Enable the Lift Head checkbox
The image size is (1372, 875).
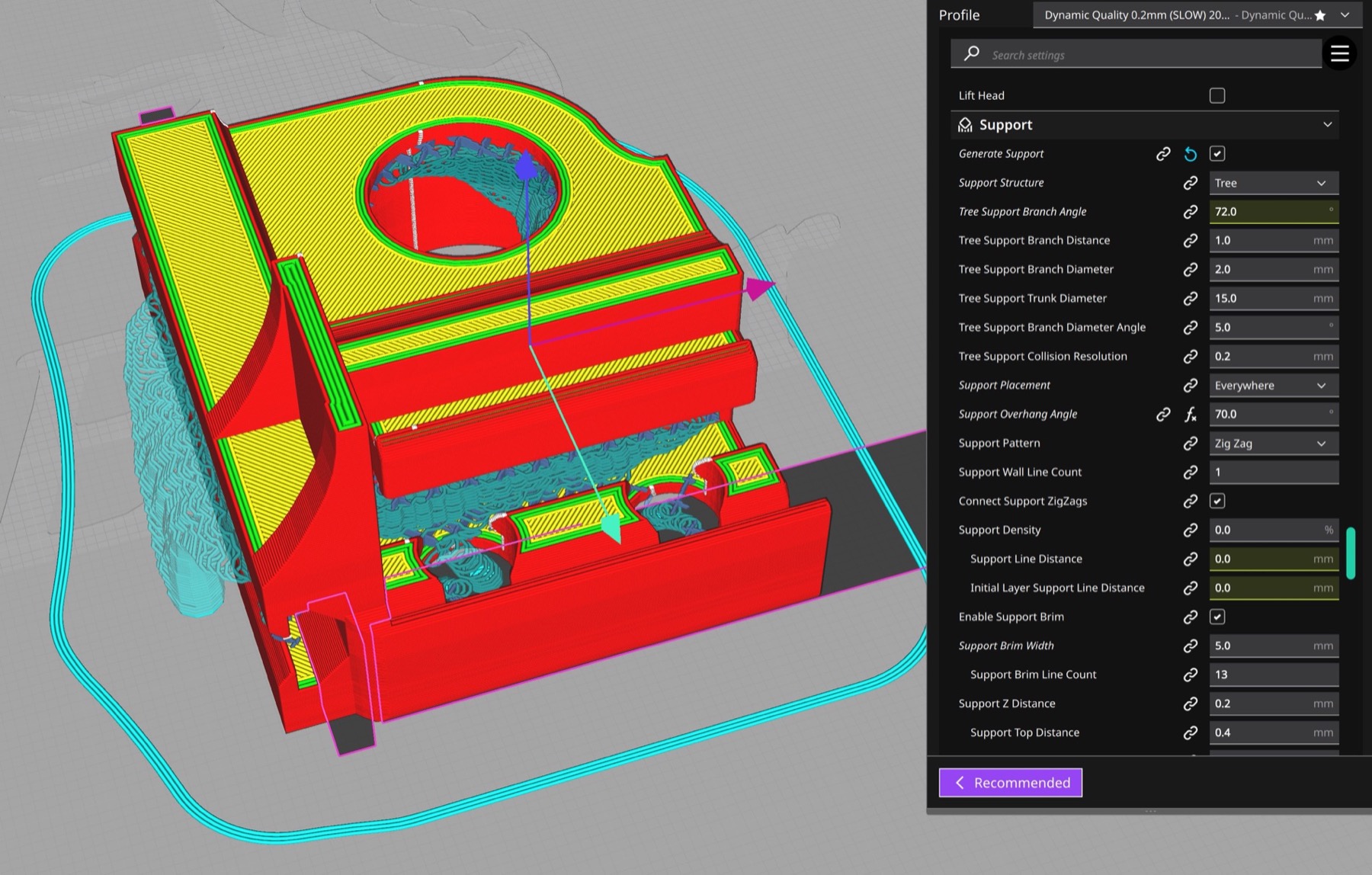tap(1217, 96)
